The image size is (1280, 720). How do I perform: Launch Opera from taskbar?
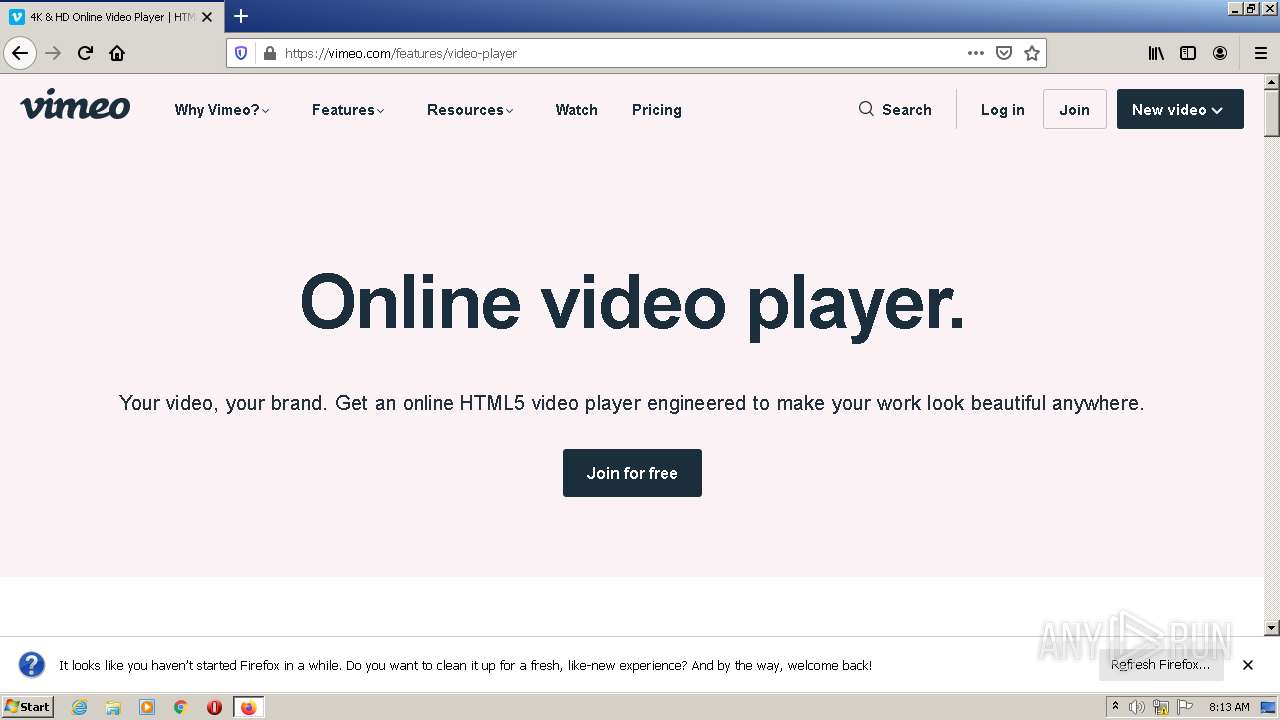coord(214,707)
